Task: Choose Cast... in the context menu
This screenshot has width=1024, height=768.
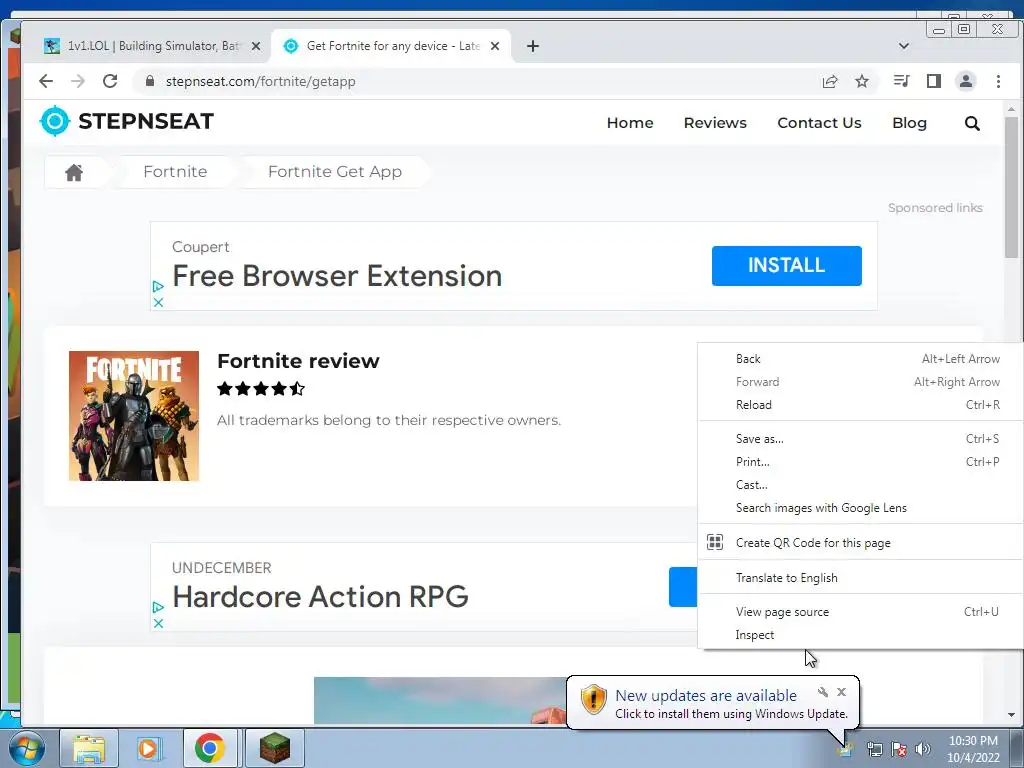Action: pos(860,485)
